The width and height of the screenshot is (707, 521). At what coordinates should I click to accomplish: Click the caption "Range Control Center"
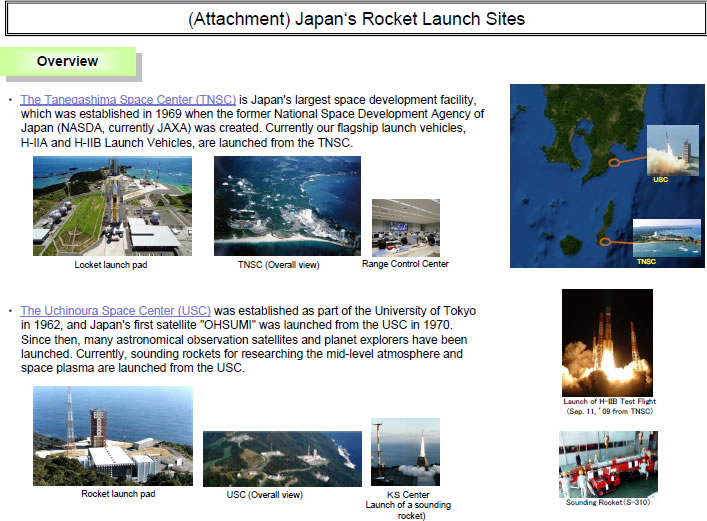(405, 264)
